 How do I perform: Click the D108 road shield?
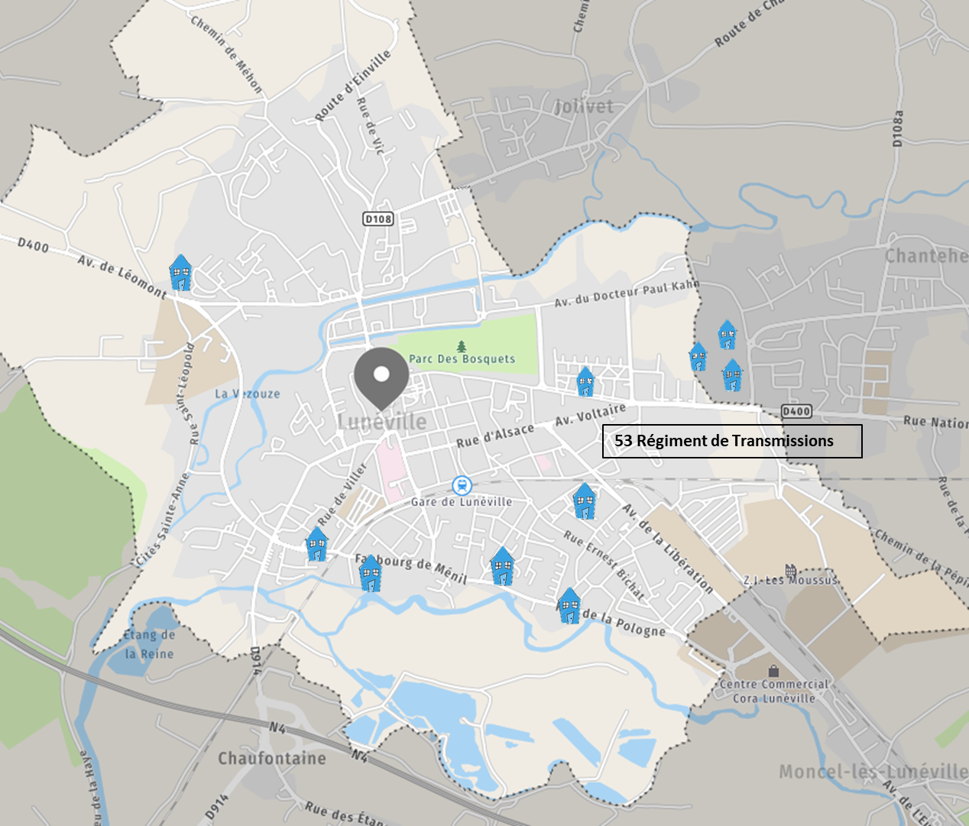[x=378, y=219]
